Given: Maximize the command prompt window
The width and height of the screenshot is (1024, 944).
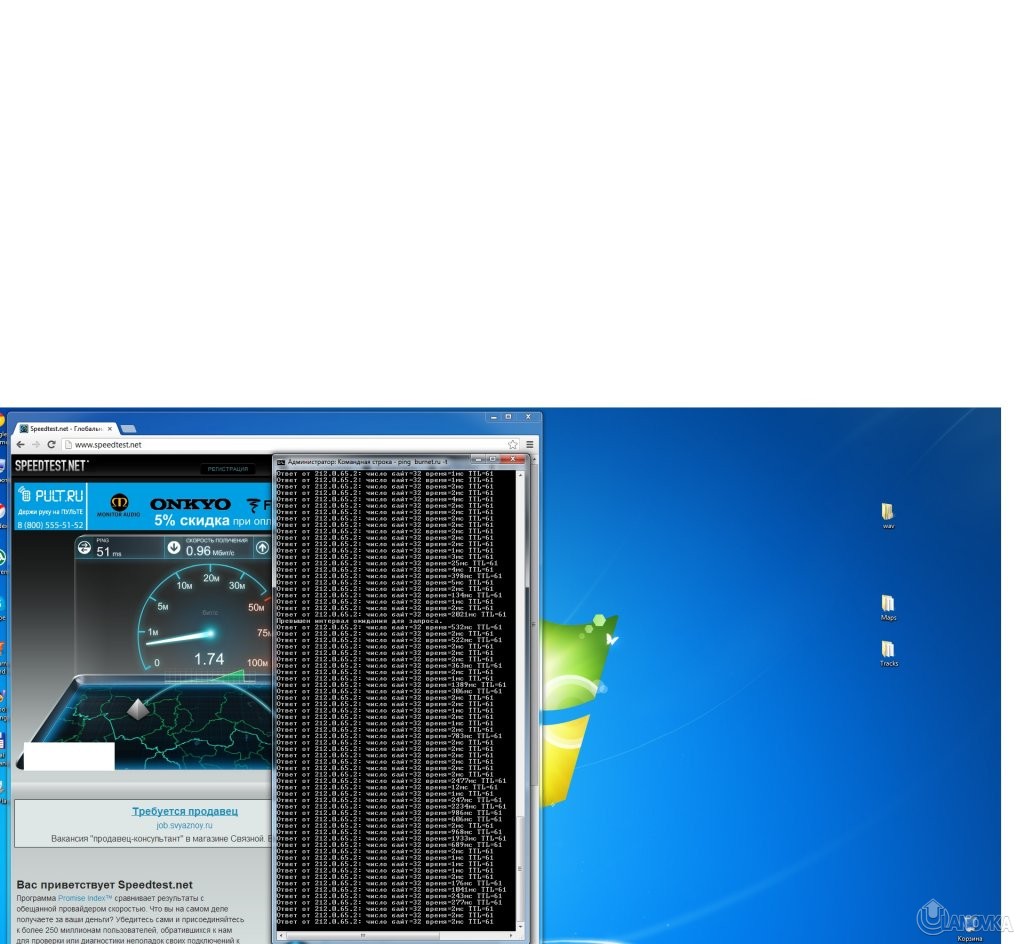Looking at the screenshot, I should click(x=492, y=460).
